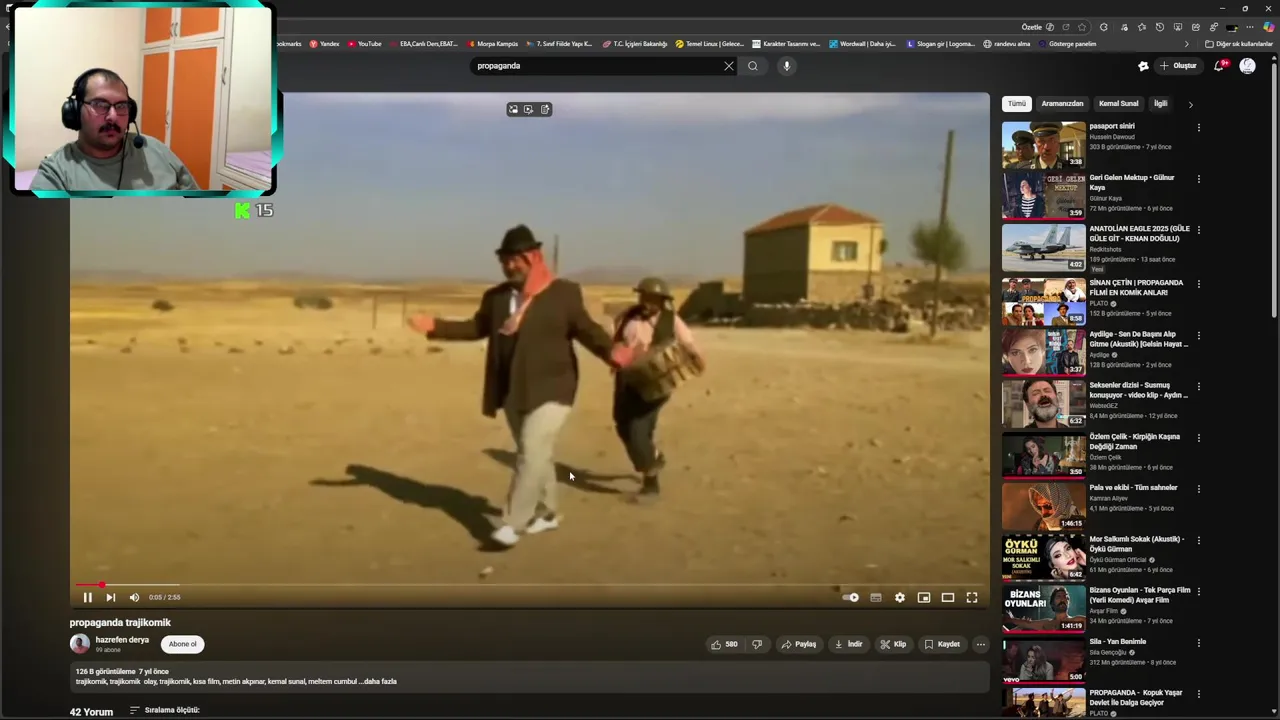This screenshot has width=1280, height=720.
Task: Open the hazrefen derya channel name link
Action: (x=122, y=640)
